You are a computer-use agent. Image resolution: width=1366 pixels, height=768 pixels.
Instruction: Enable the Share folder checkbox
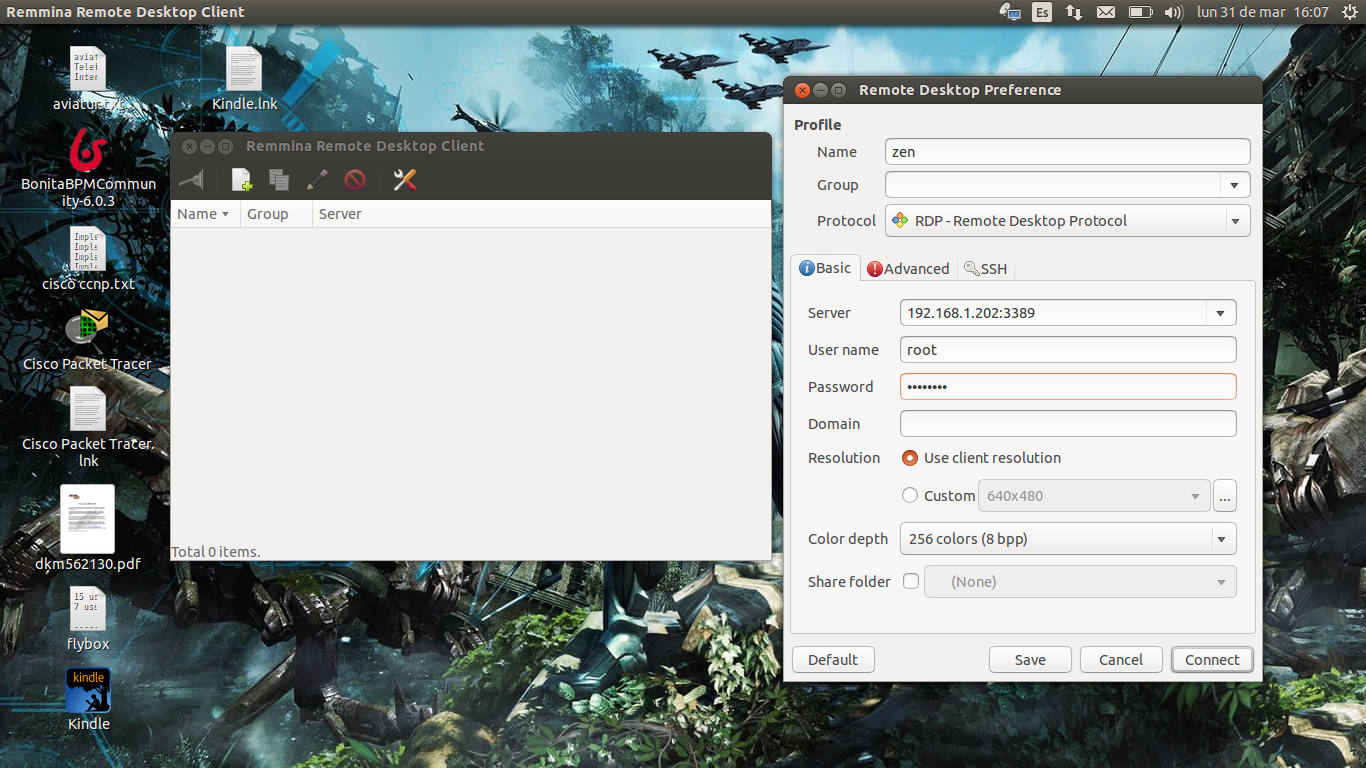[x=910, y=581]
